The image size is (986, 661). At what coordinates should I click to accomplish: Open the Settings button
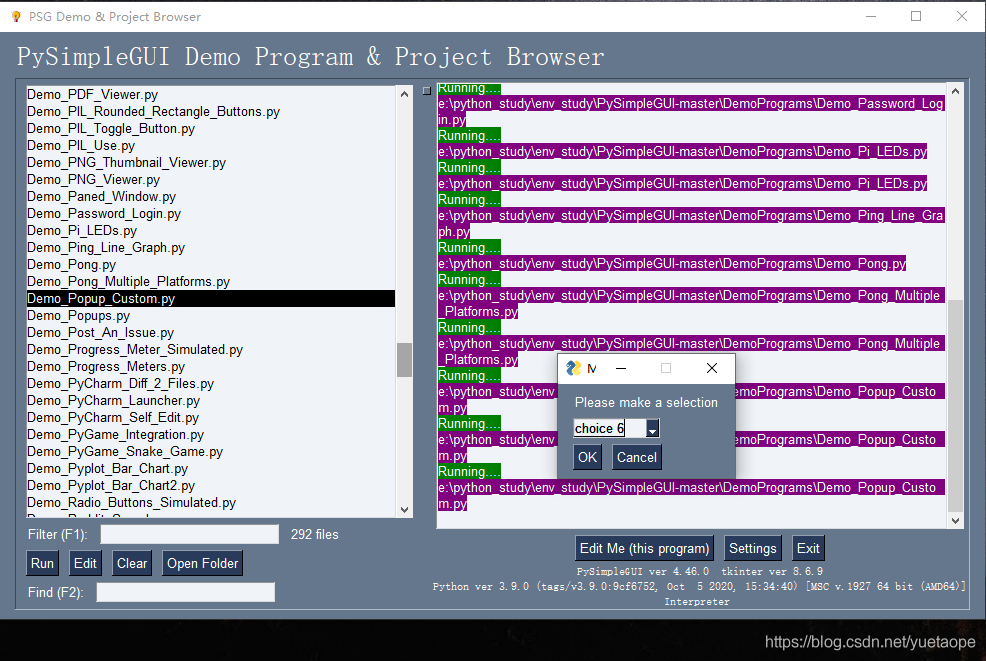[753, 548]
